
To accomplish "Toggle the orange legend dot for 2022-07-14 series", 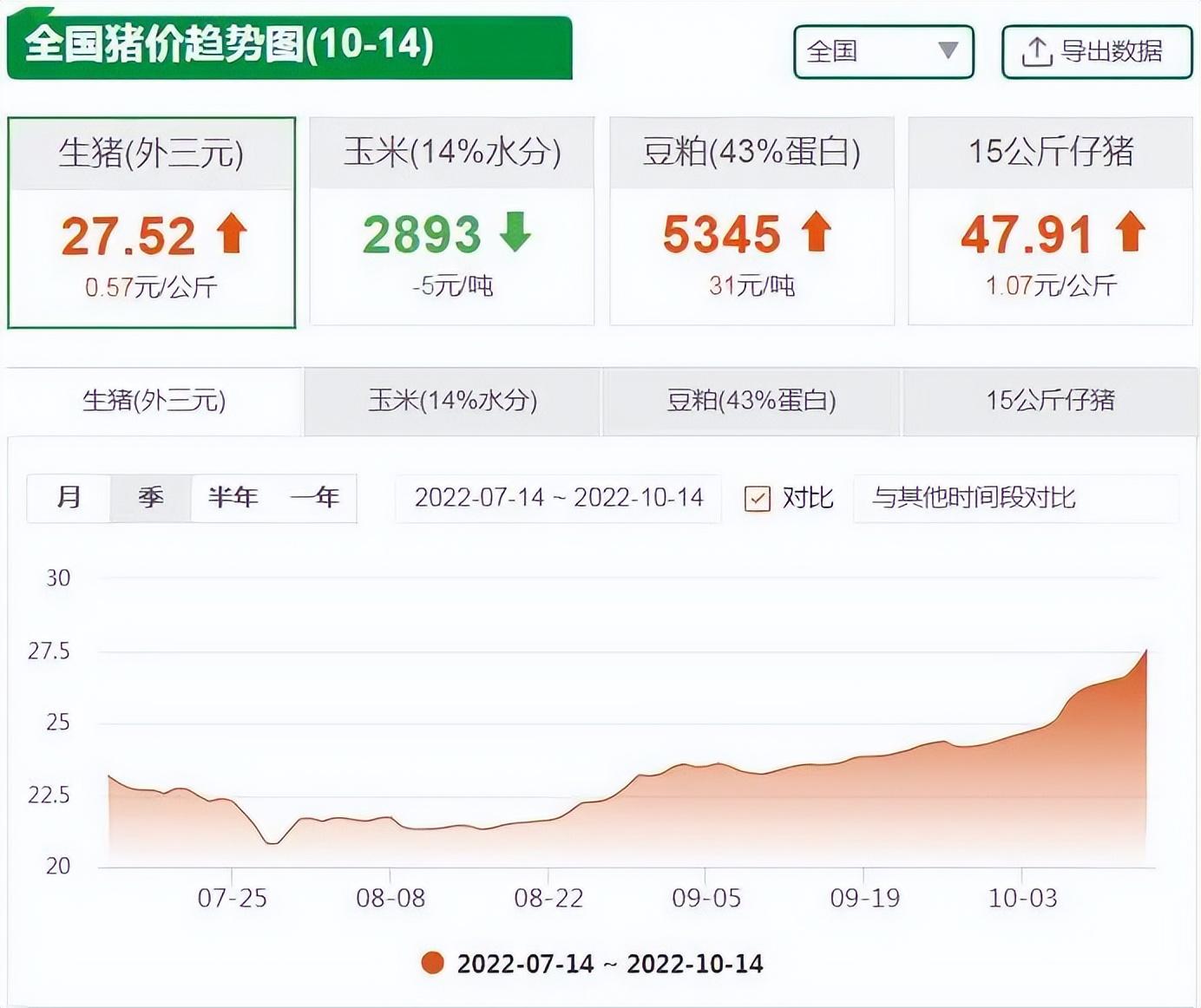I will (432, 963).
